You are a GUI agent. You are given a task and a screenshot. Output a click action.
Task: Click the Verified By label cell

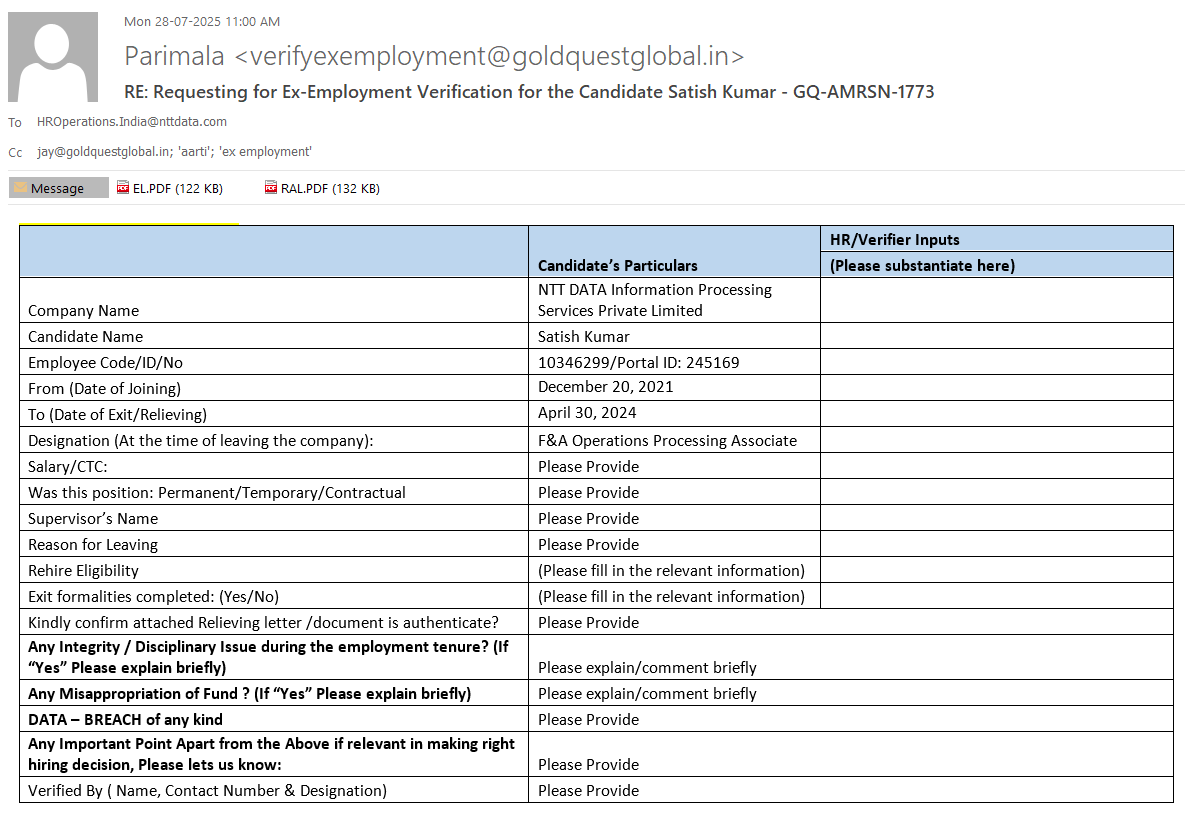(x=274, y=790)
